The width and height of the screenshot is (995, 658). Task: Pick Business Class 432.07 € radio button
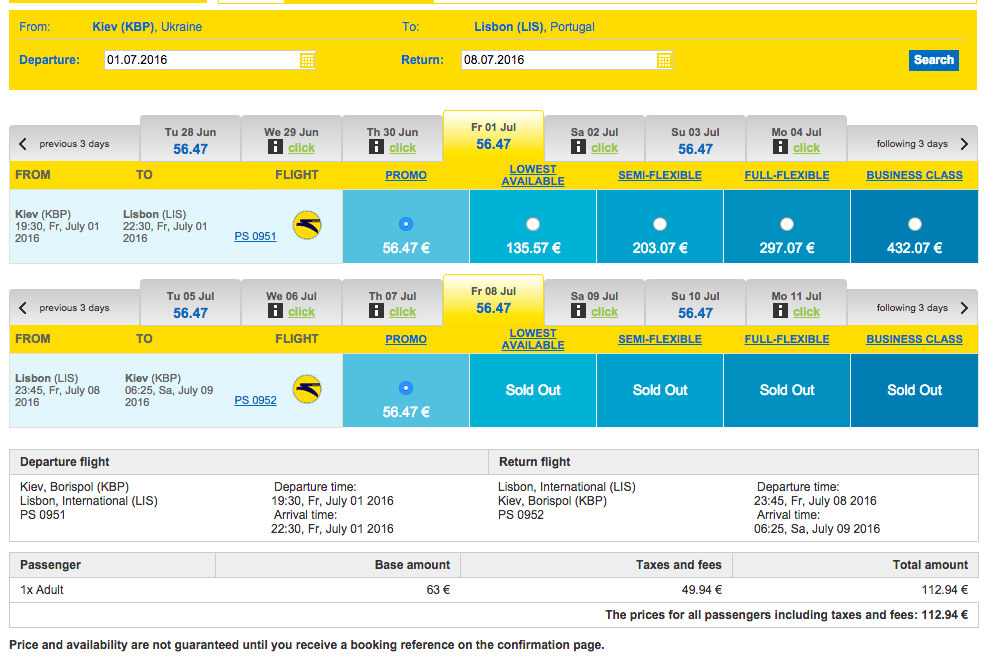pyautogui.click(x=914, y=224)
